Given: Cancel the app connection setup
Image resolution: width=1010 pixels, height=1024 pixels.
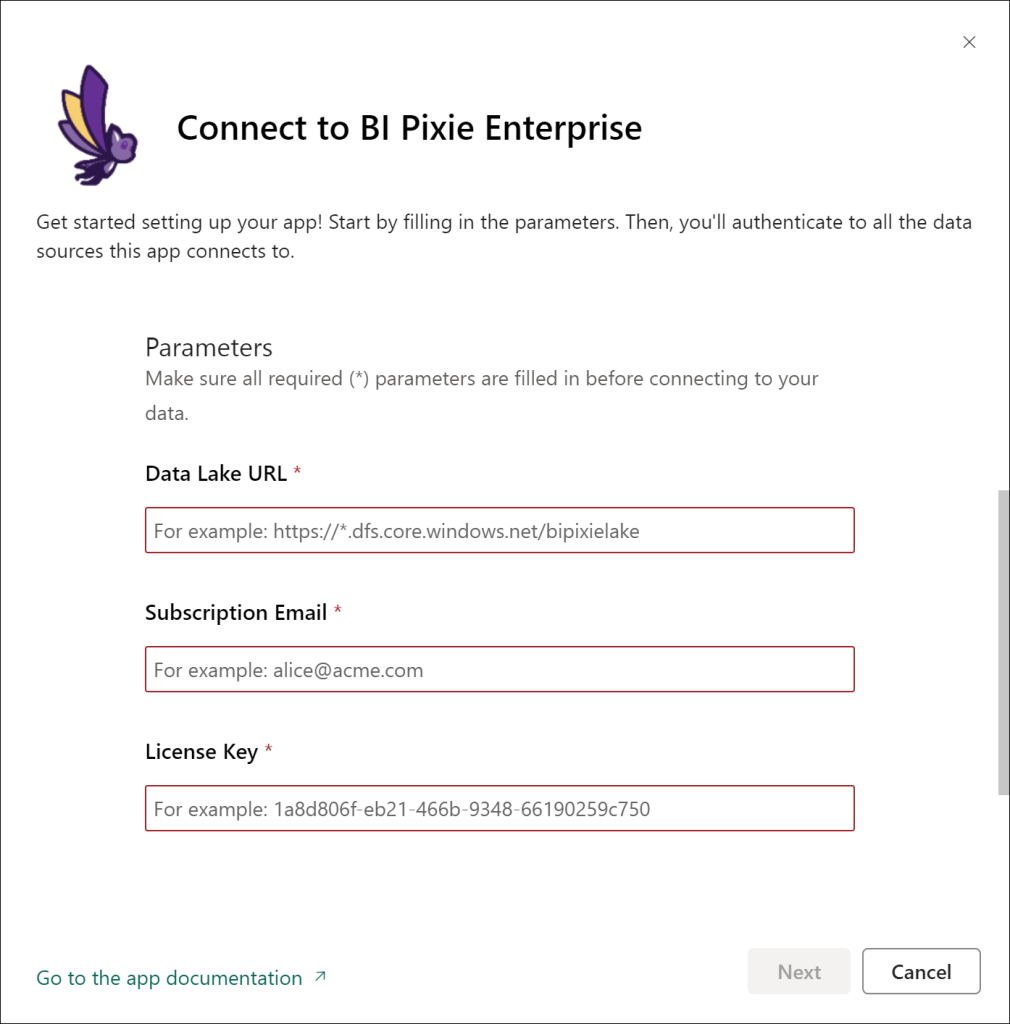Looking at the screenshot, I should pyautogui.click(x=921, y=971).
